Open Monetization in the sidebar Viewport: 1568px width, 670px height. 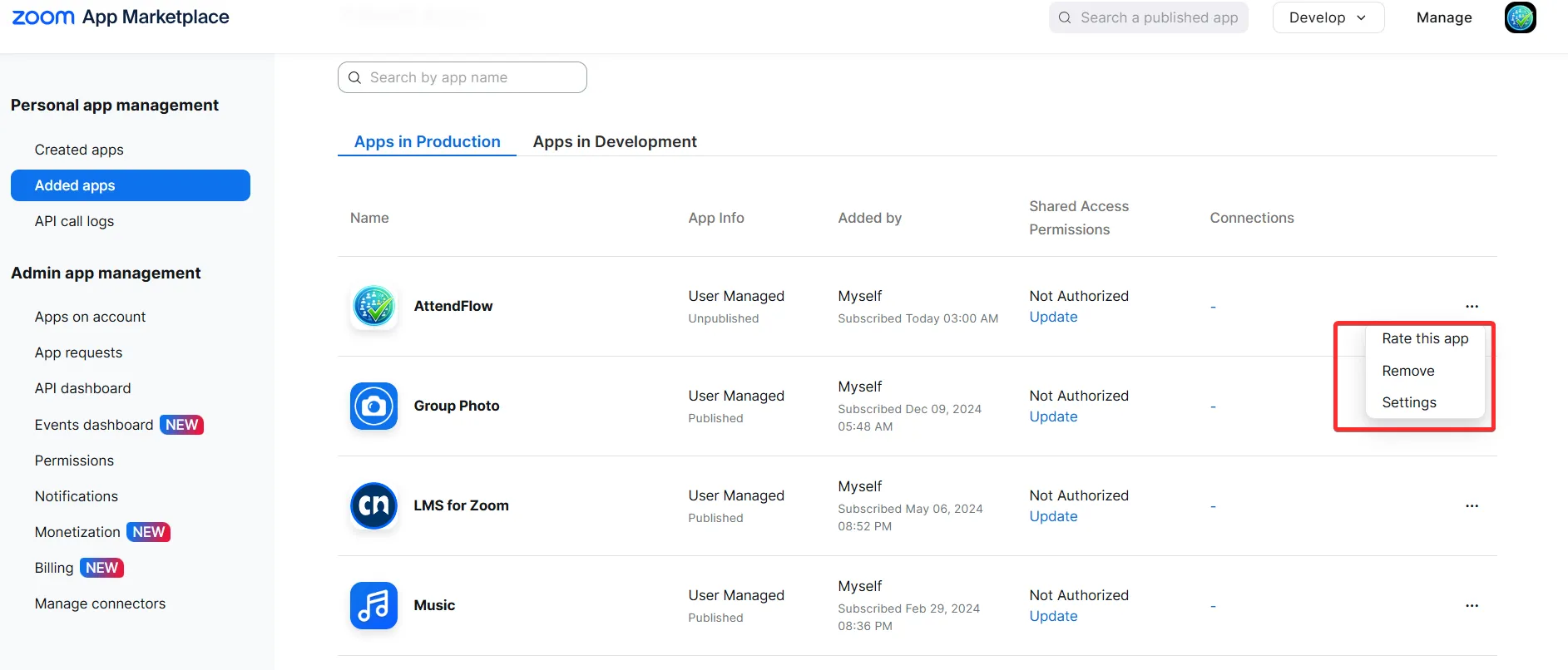pos(77,532)
